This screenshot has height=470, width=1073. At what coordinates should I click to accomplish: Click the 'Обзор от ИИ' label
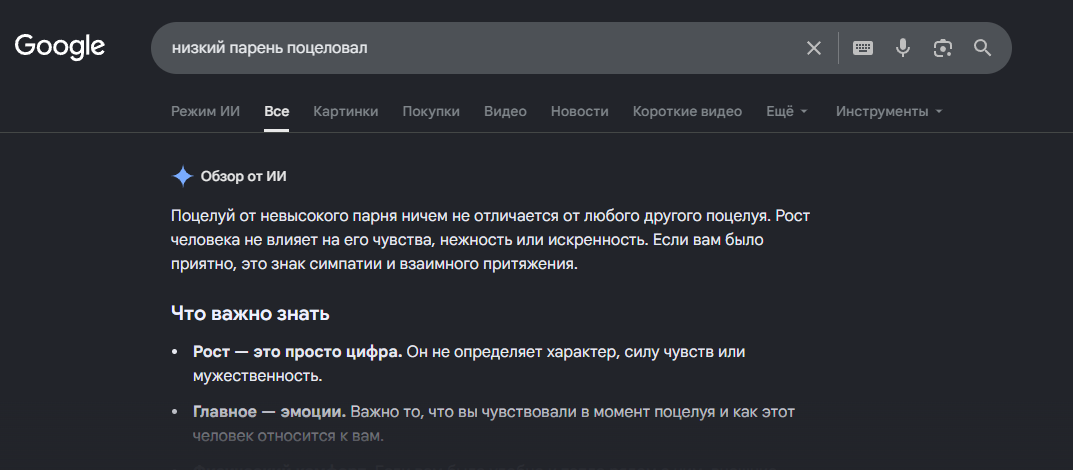[244, 177]
